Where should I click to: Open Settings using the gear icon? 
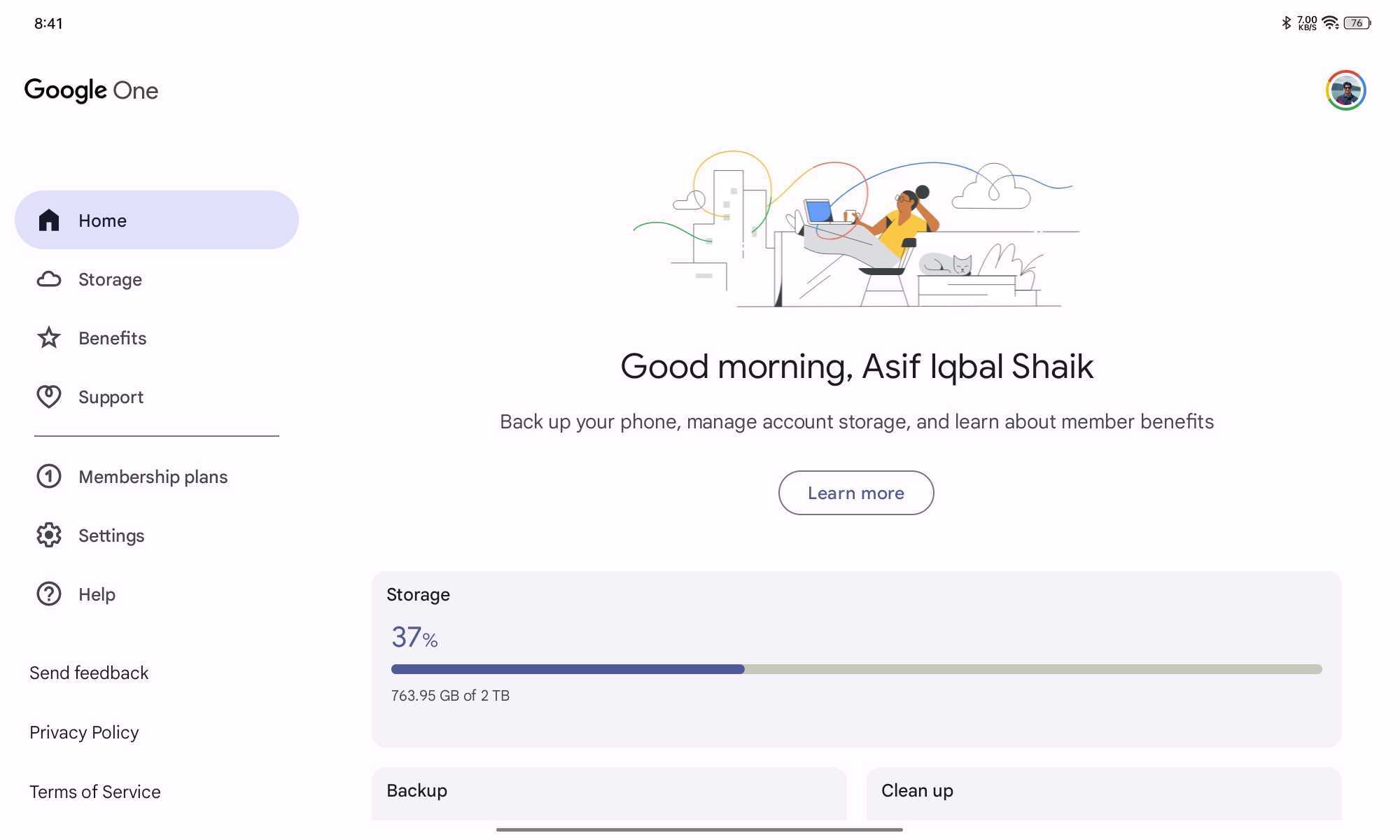point(49,535)
